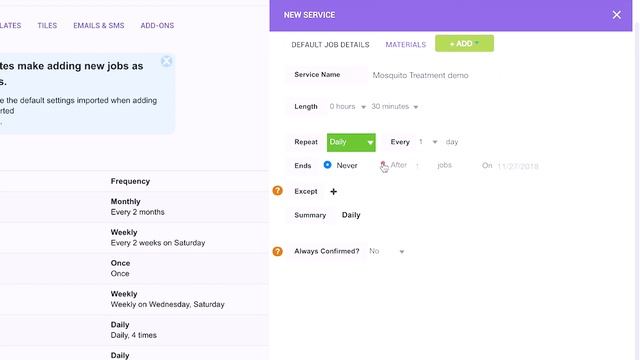Choose the After jobs ending option
Image resolution: width=640 pixels, height=360 pixels.
pos(383,165)
